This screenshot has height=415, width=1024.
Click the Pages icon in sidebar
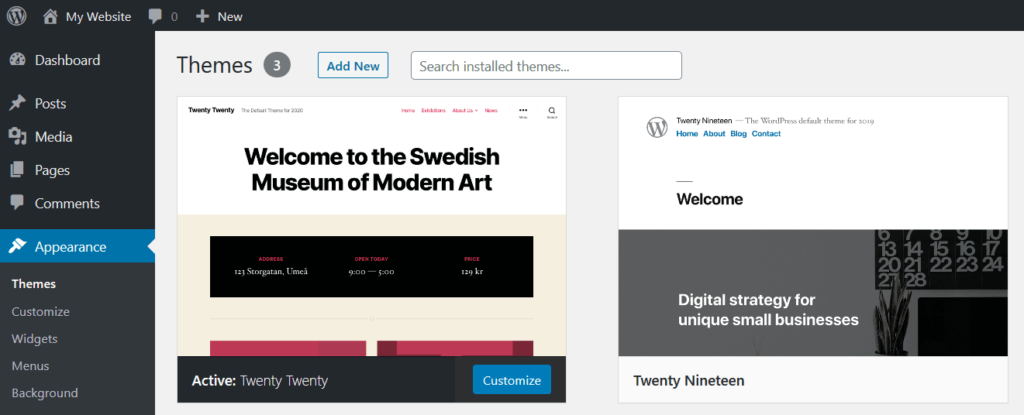tap(18, 170)
